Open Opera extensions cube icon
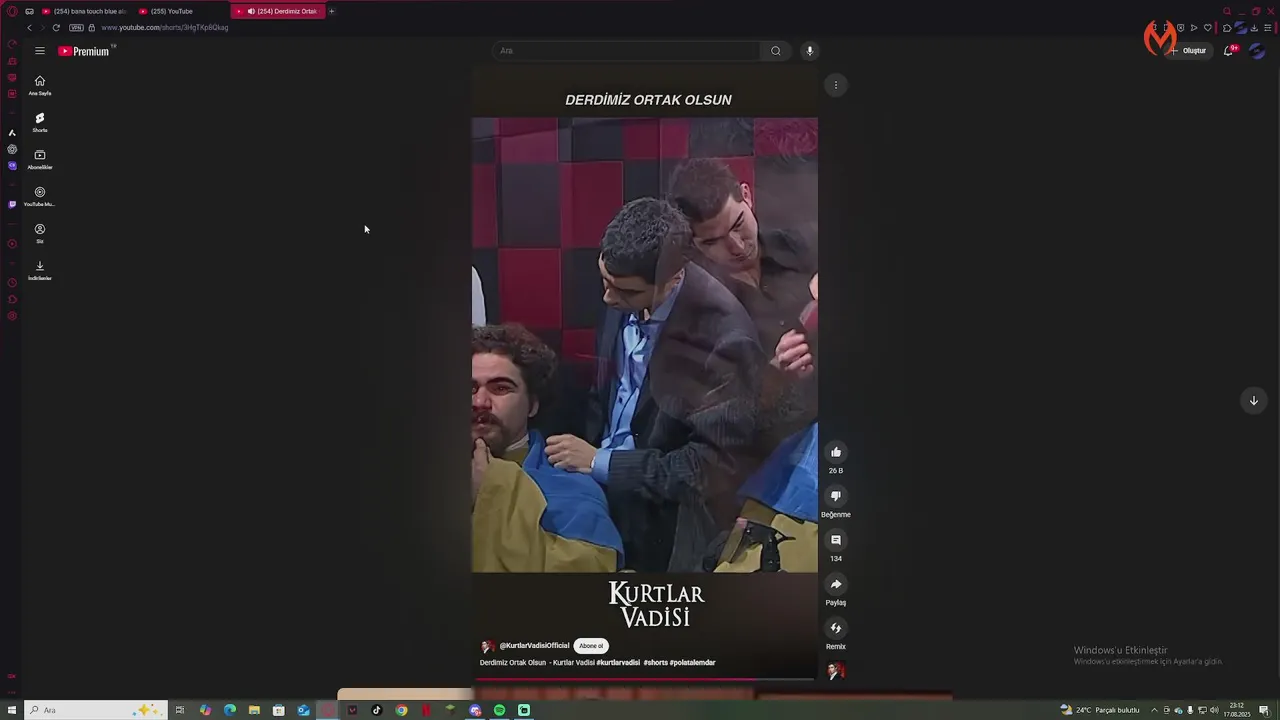The height and width of the screenshot is (720, 1280). pos(1228,28)
